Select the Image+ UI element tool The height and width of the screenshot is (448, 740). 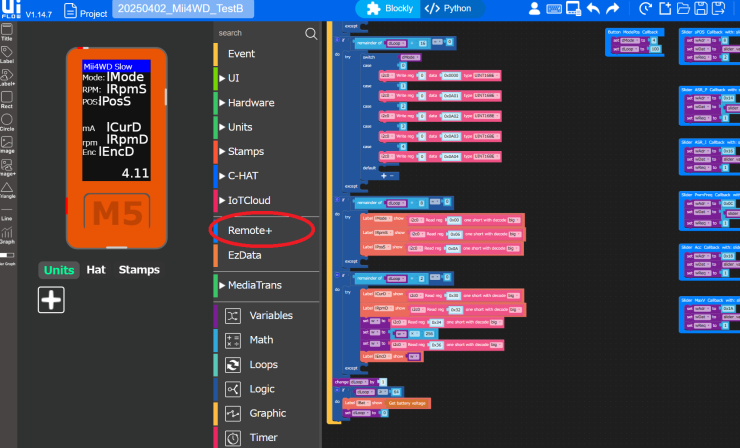(x=7, y=167)
